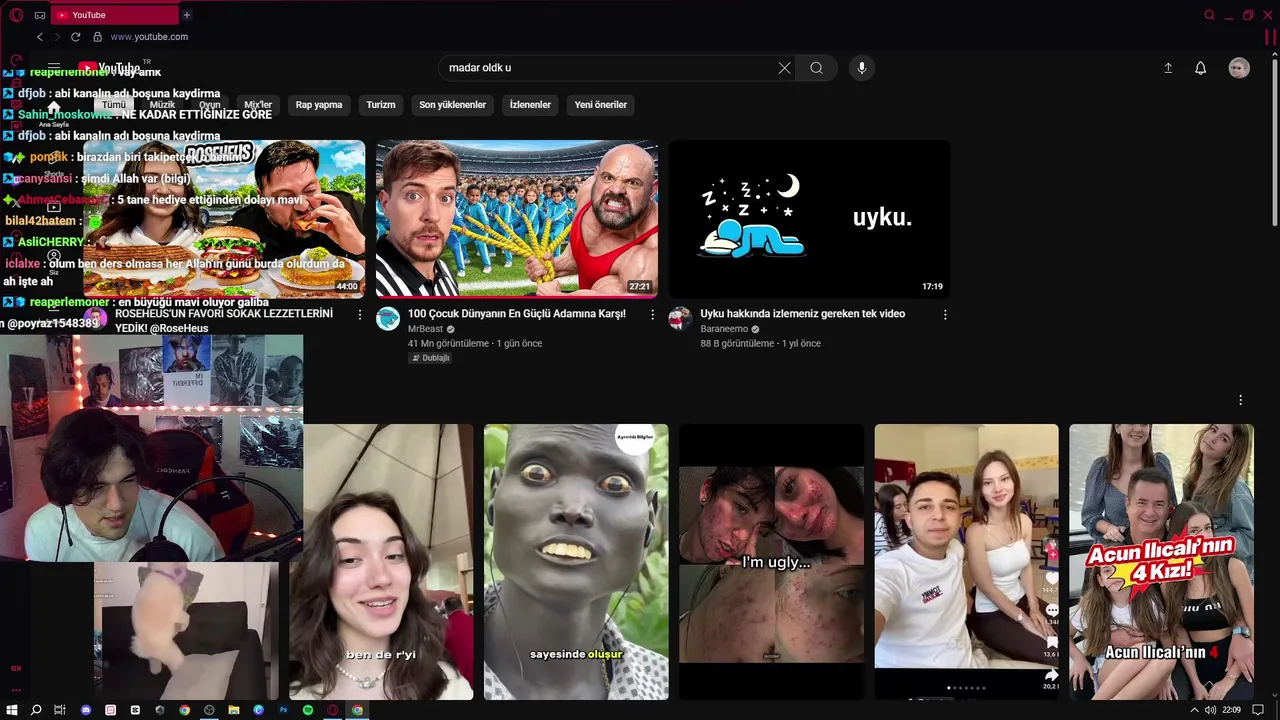
Task: Open YouTube guide hamburger menu
Action: (54, 68)
